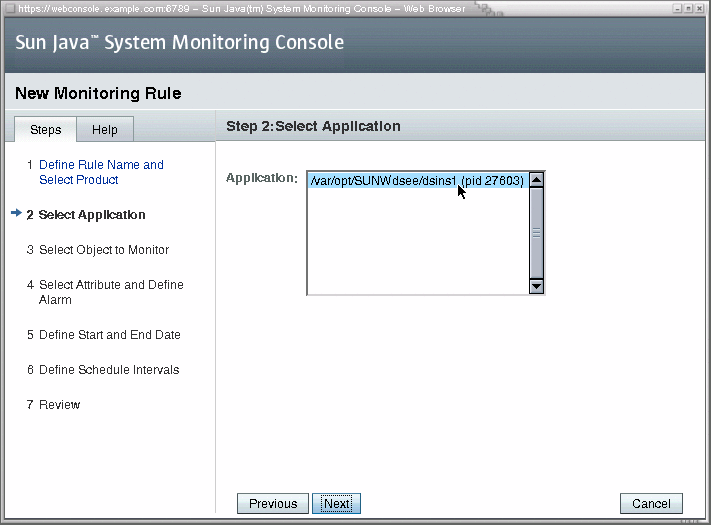Click the Application list scrollbar thumb
The image size is (711, 525).
(536, 233)
